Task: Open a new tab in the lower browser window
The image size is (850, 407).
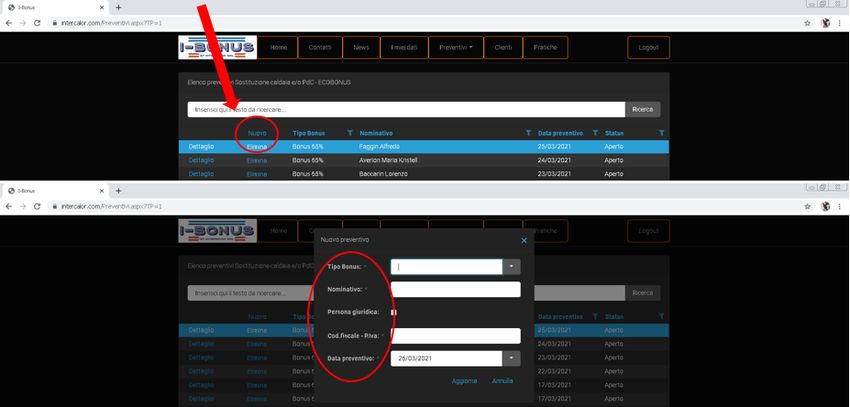Action: pyautogui.click(x=119, y=190)
